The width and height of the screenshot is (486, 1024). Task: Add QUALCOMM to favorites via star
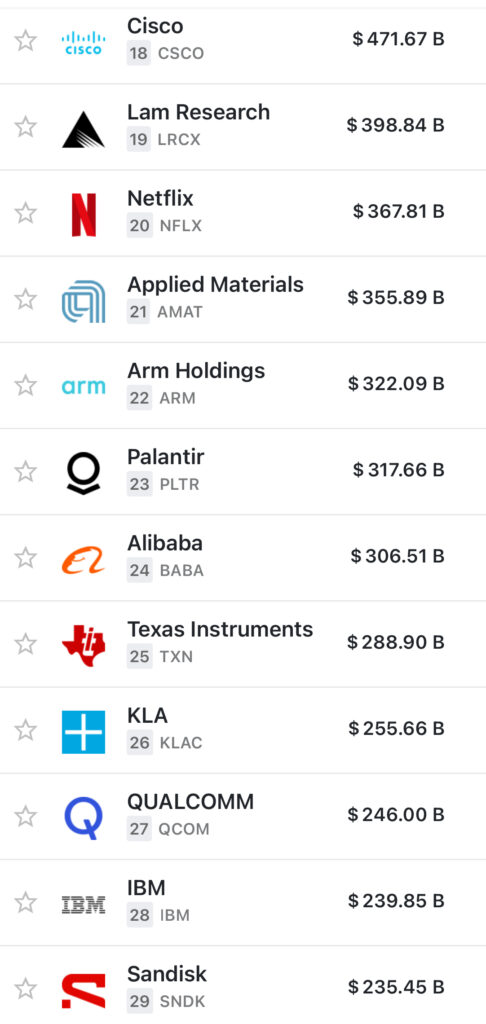click(x=25, y=816)
